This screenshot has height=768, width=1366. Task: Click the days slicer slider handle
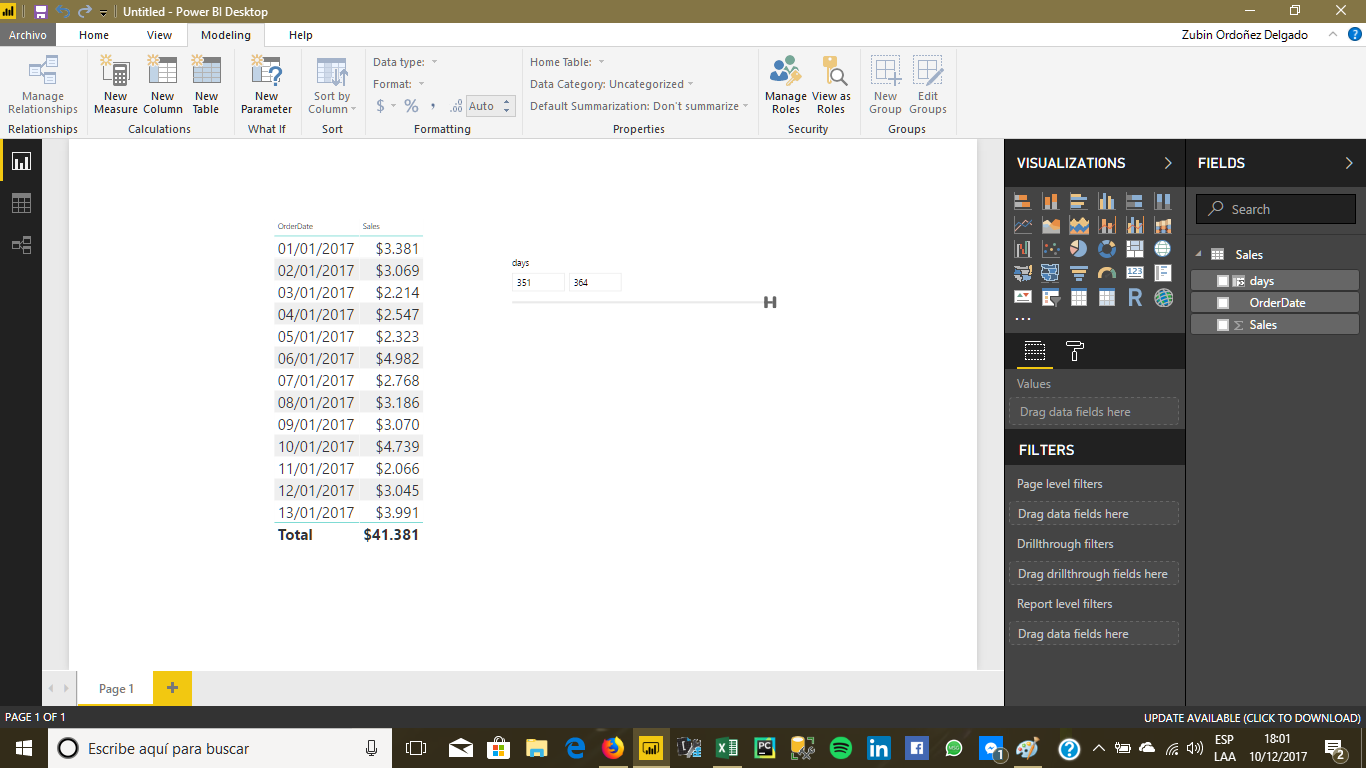[770, 302]
